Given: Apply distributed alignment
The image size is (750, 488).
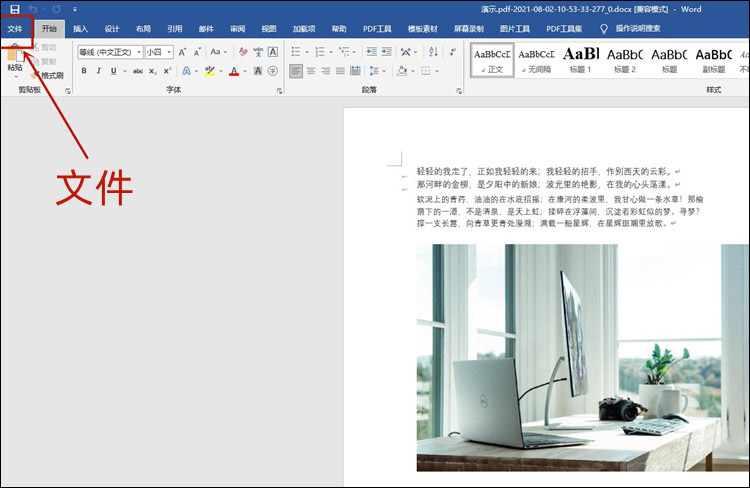Looking at the screenshot, I should 355,71.
